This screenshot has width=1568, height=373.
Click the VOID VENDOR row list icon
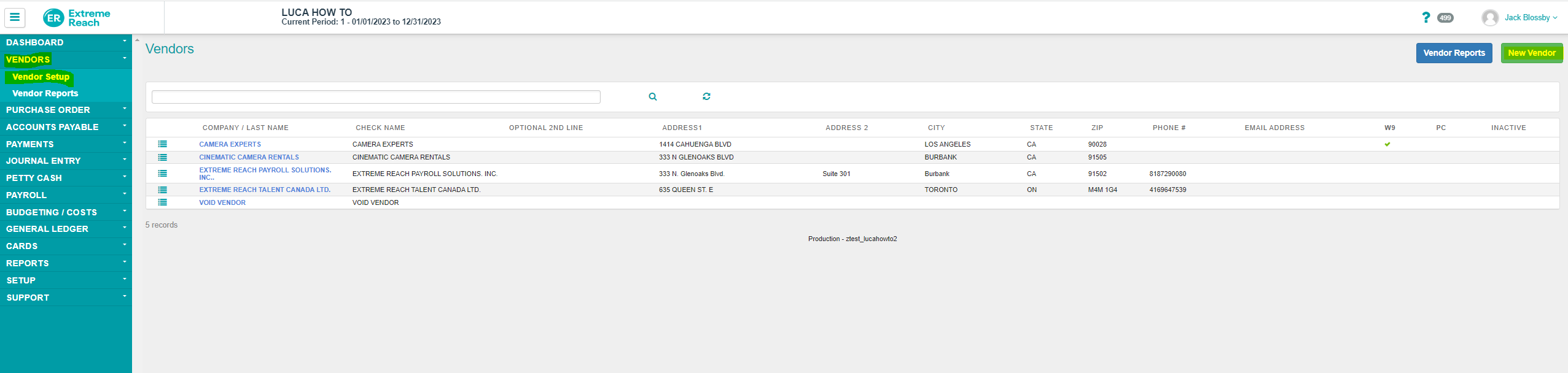pos(162,202)
